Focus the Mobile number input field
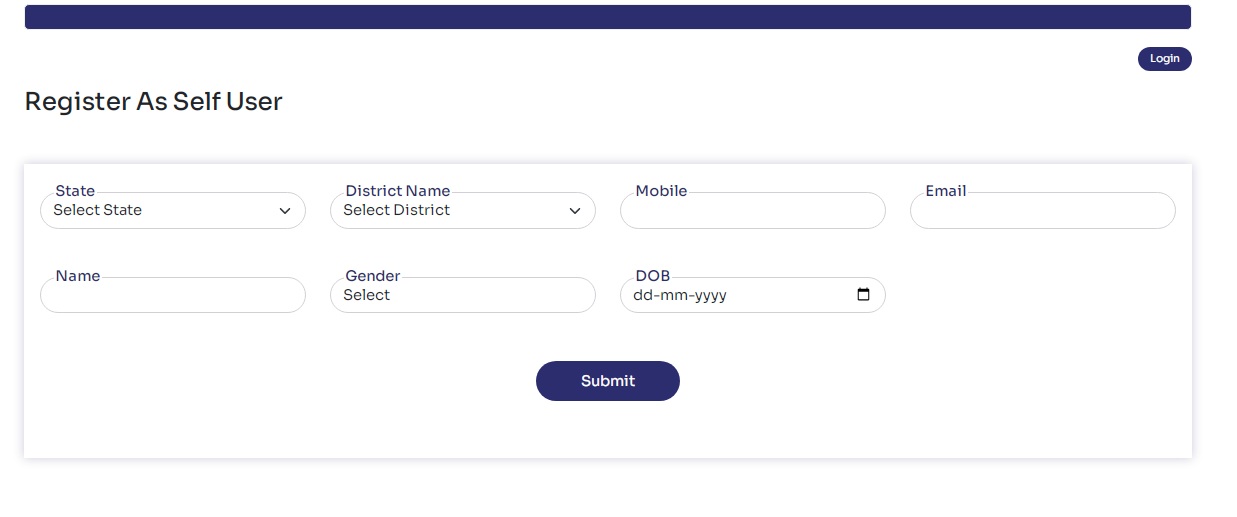This screenshot has width=1237, height=517. click(752, 212)
